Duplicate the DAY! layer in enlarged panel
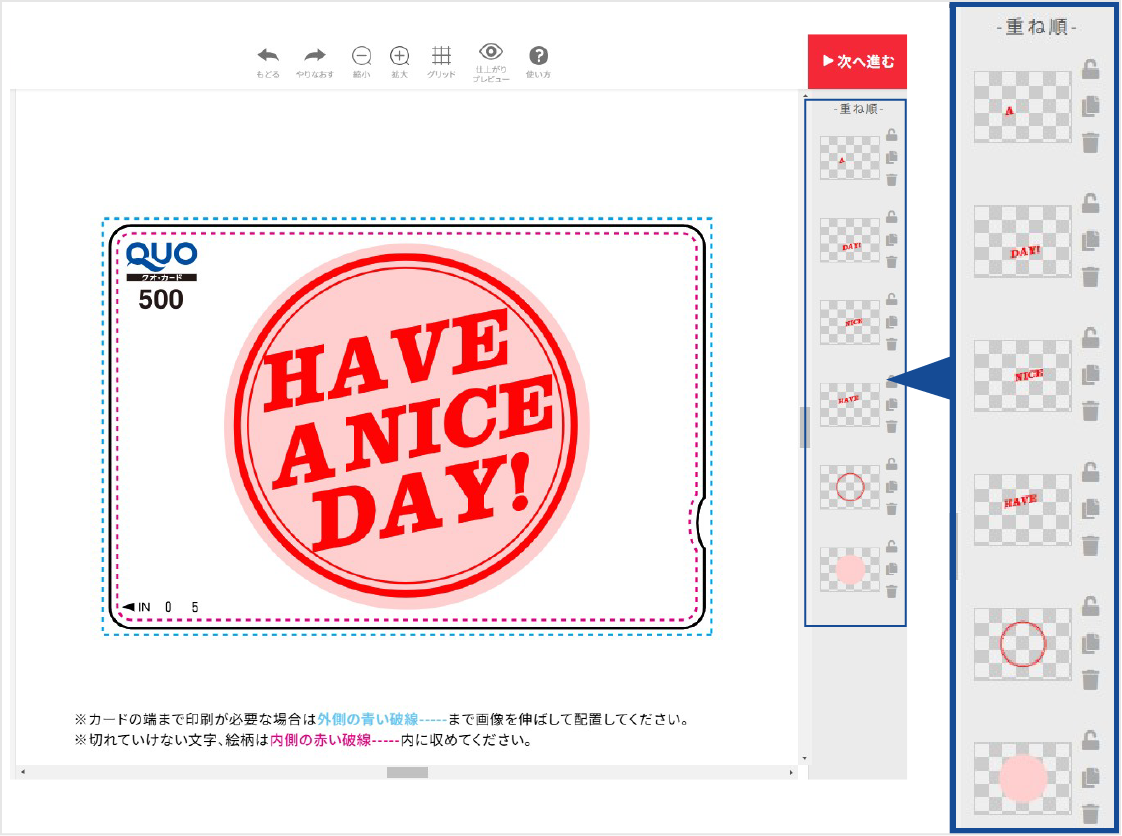Screen dimensions: 1122x836 (x=1091, y=240)
